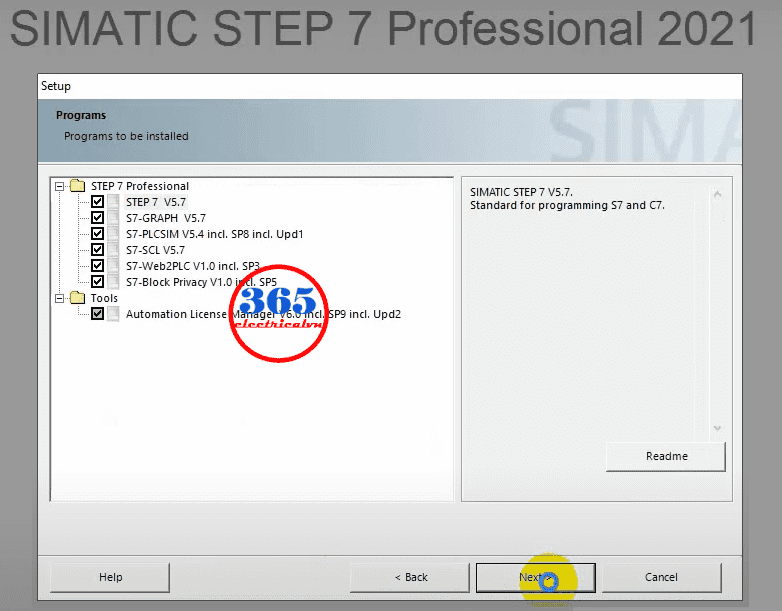
Task: Click the Tools folder icon
Action: pyautogui.click(x=77, y=298)
